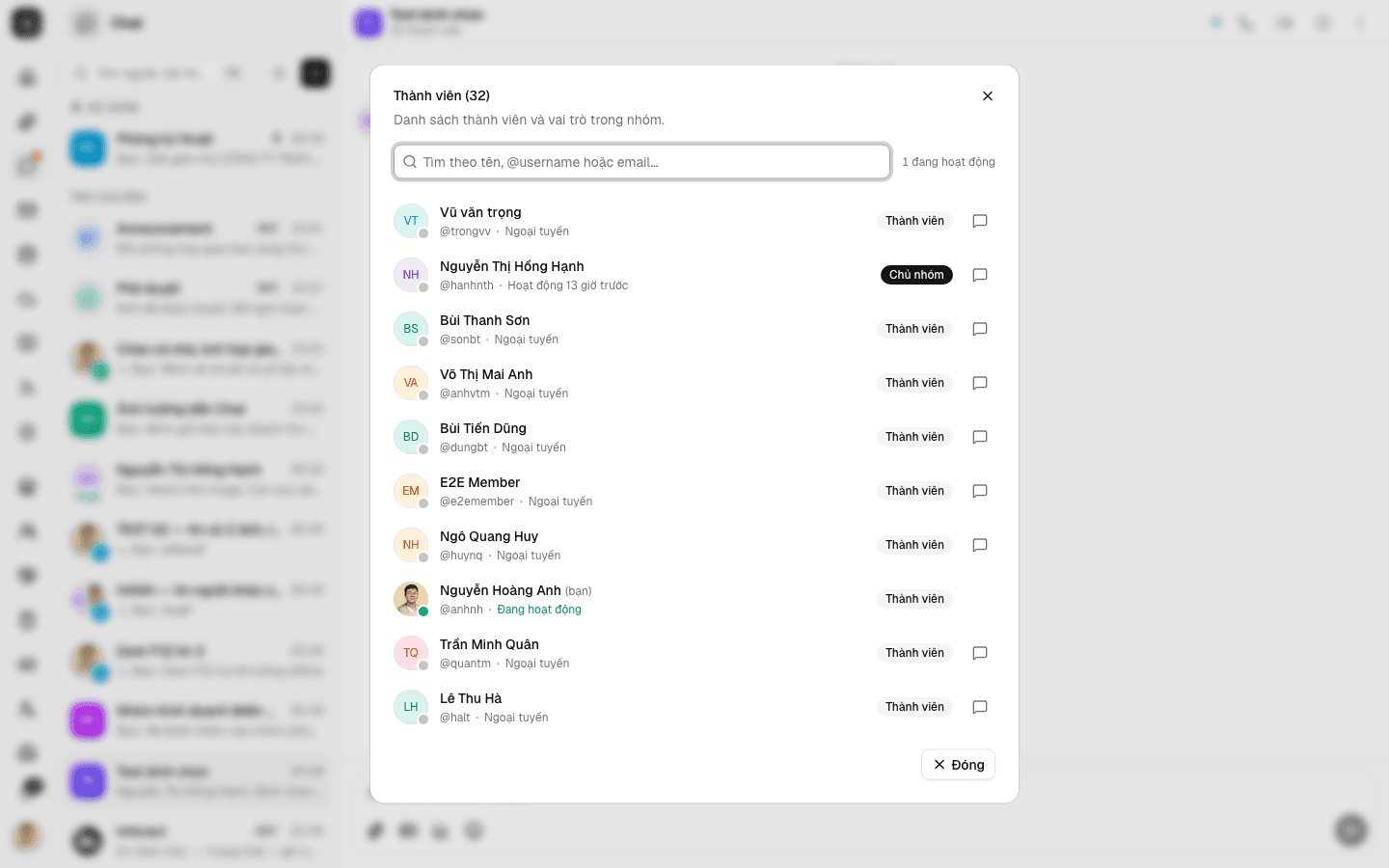Image resolution: width=1389 pixels, height=868 pixels.
Task: Click the name Nguyễn Thị Hồng Hạnh
Action: point(511,266)
